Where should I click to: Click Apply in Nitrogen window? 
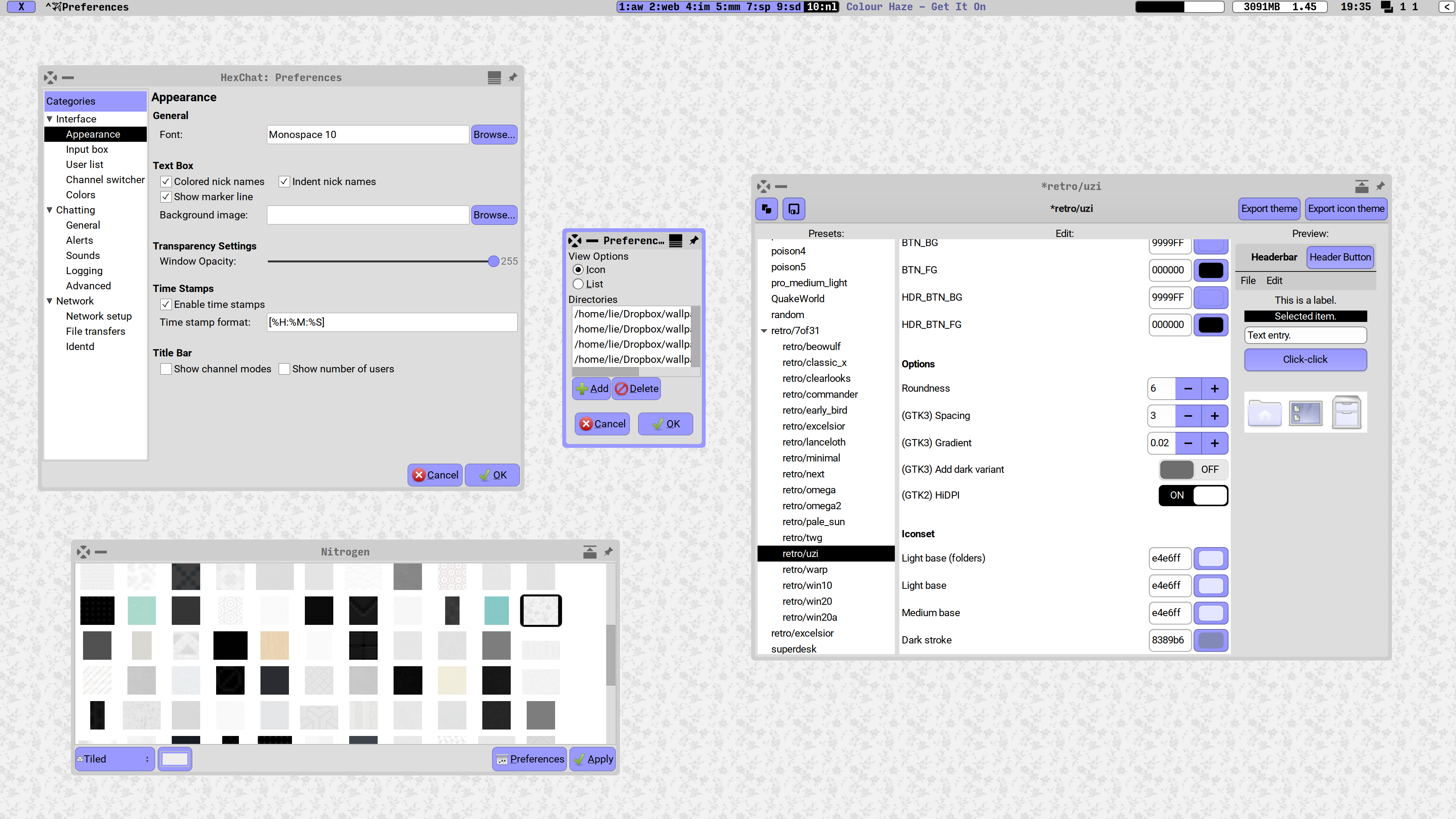point(593,758)
